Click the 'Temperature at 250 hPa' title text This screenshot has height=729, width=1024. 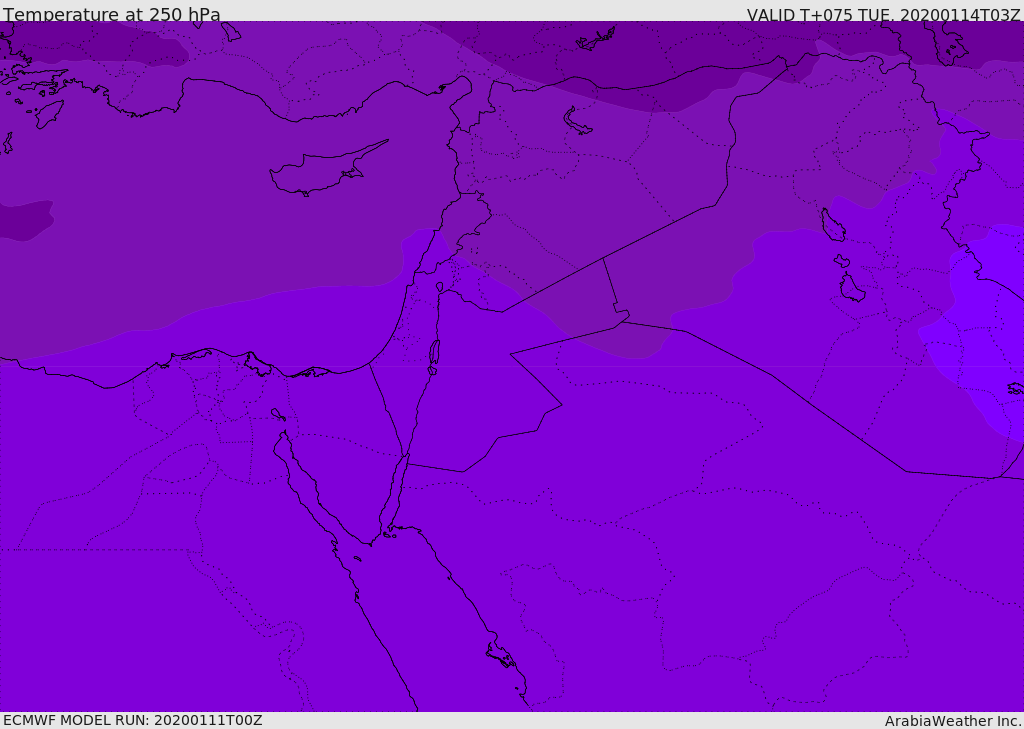[x=112, y=14]
